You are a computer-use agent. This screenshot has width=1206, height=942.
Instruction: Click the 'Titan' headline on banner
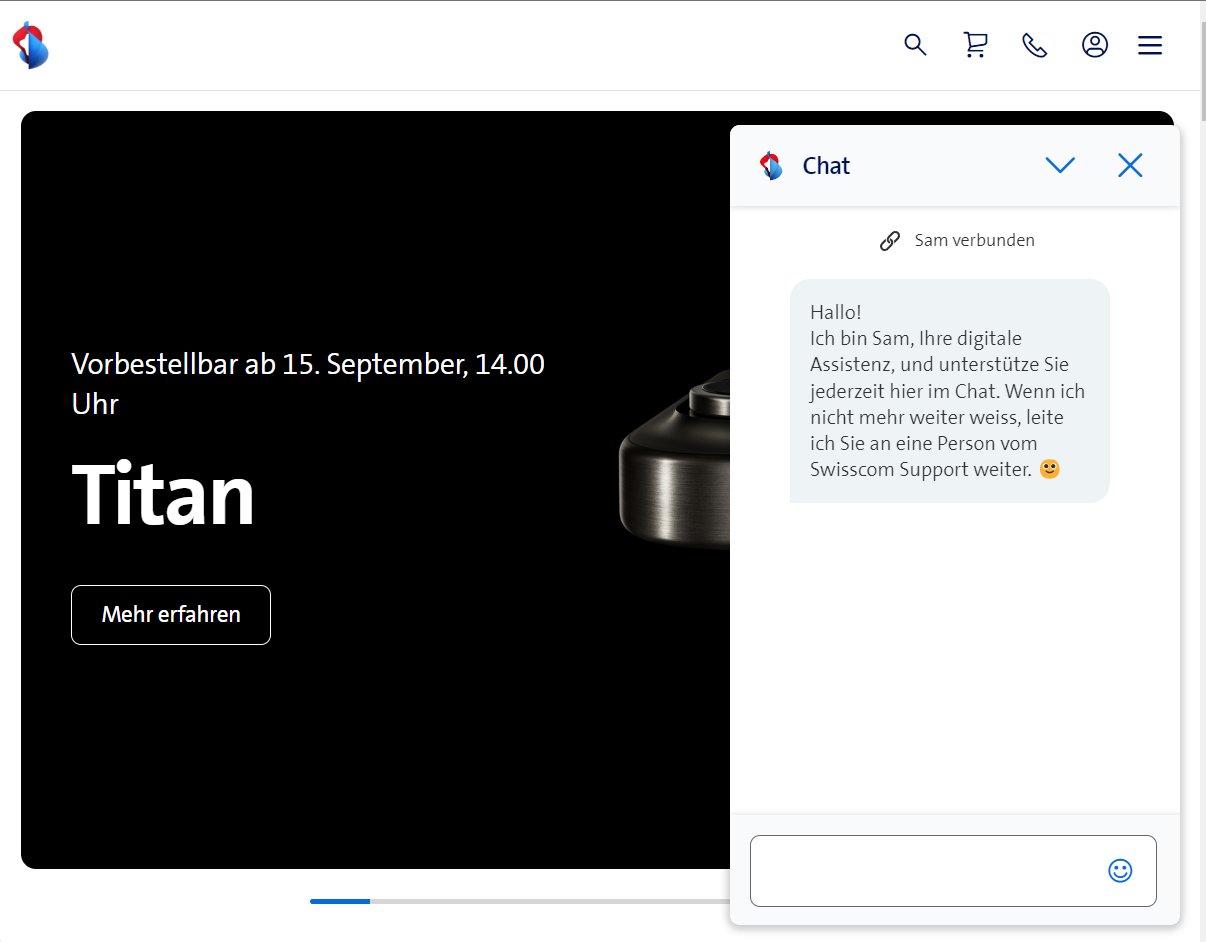(x=163, y=496)
